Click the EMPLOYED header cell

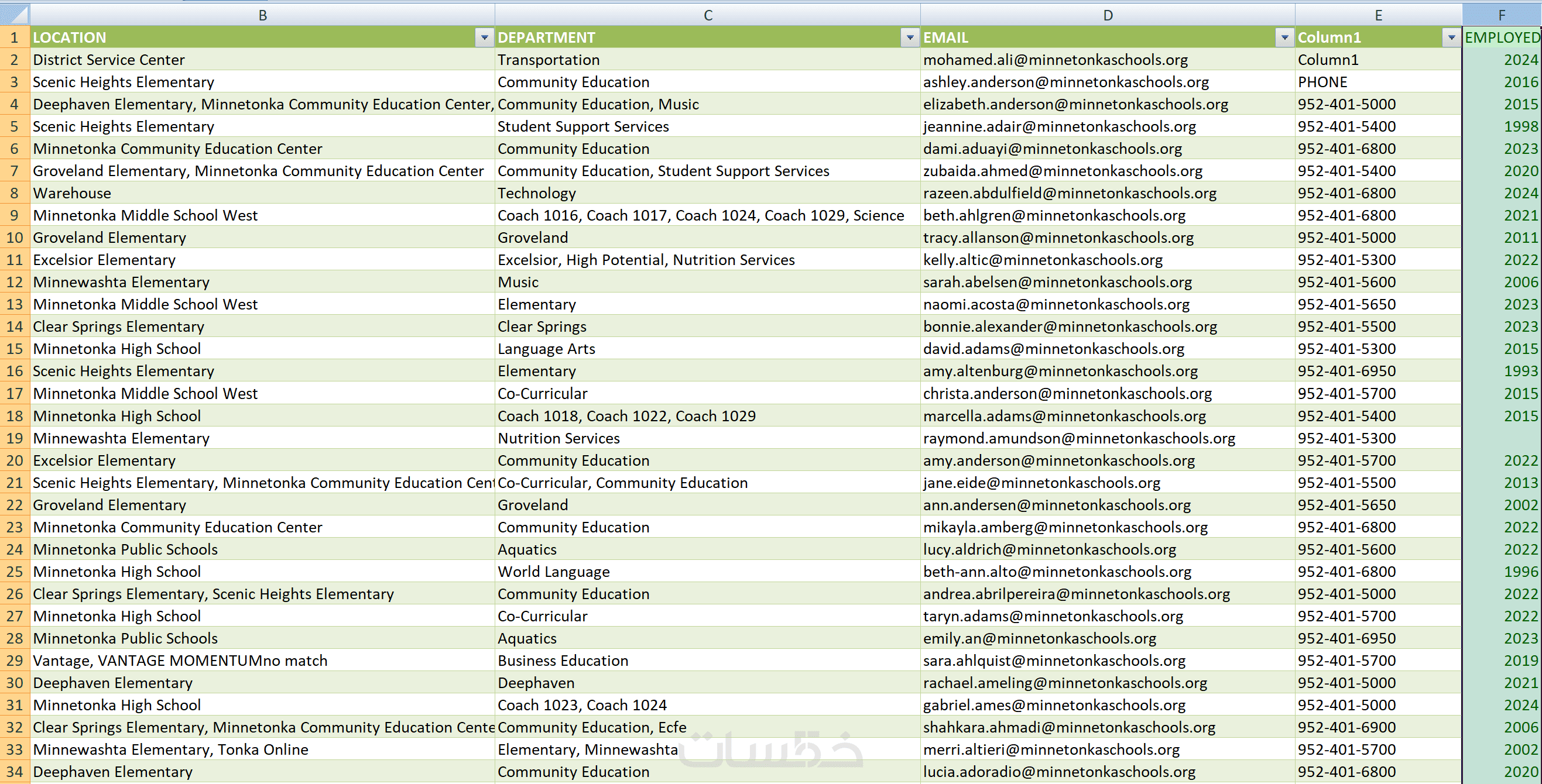point(1501,37)
